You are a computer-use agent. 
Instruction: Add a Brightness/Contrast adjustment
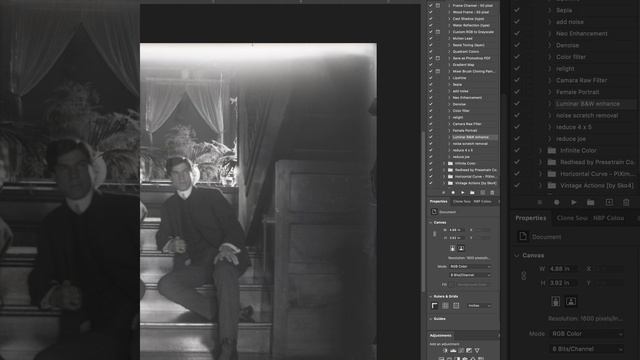(x=445, y=351)
